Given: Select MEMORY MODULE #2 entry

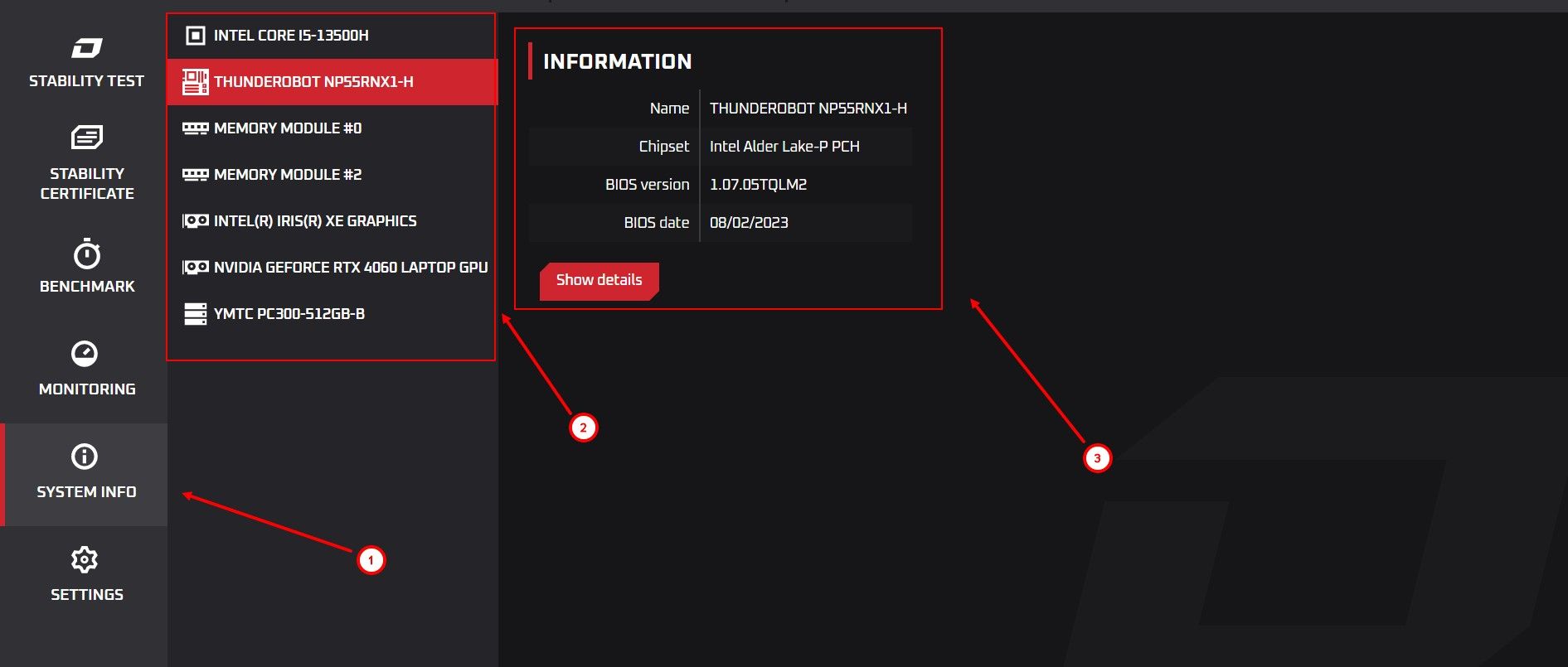Looking at the screenshot, I should point(332,175).
